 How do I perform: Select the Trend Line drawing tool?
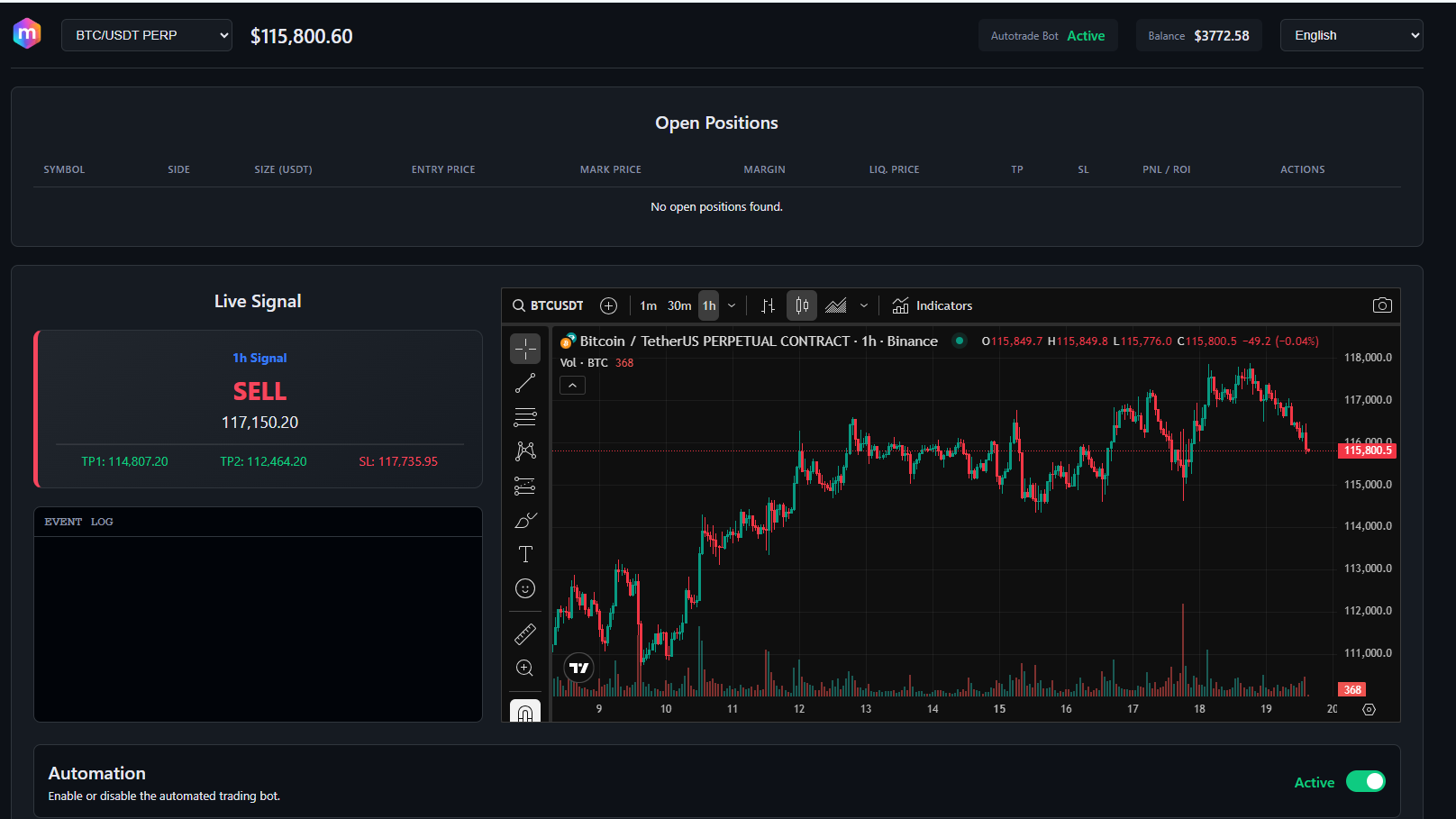pyautogui.click(x=525, y=382)
